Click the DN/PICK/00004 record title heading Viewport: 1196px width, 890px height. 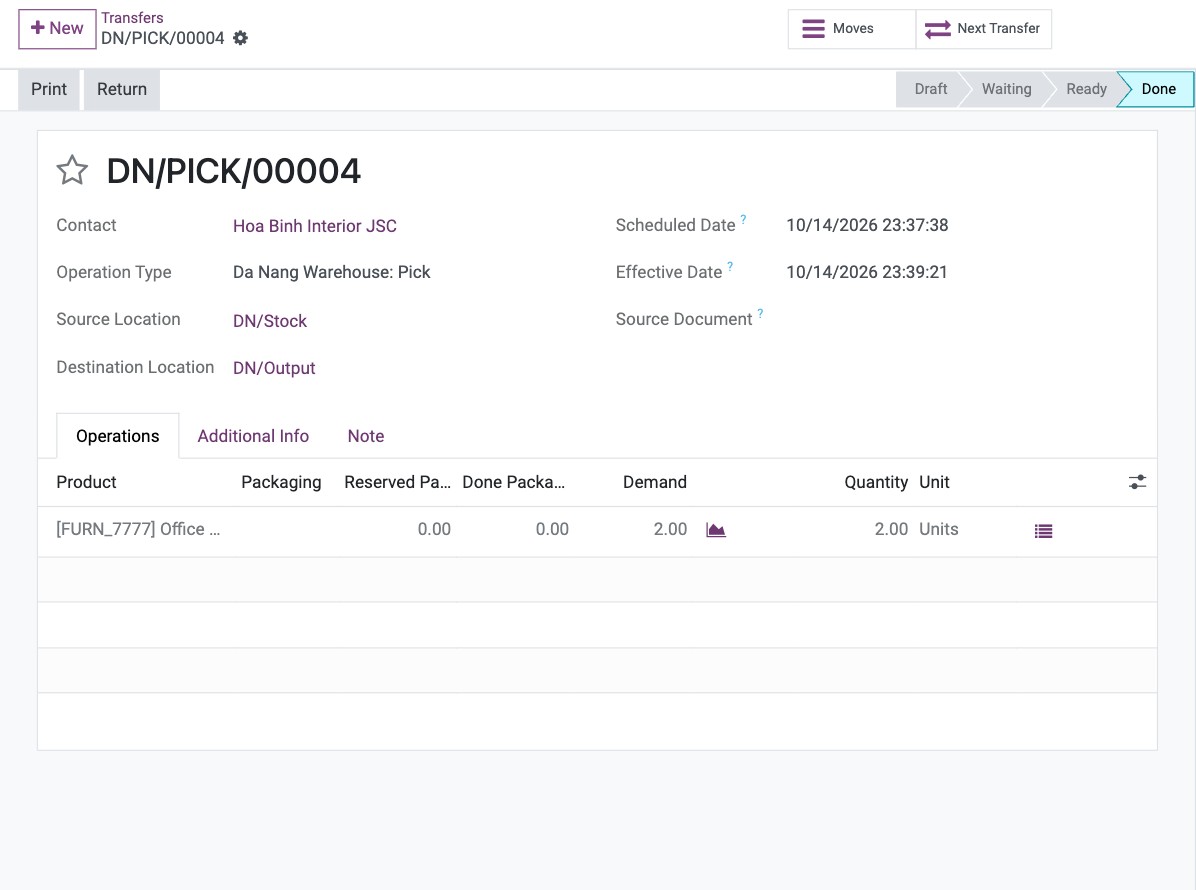coord(233,171)
